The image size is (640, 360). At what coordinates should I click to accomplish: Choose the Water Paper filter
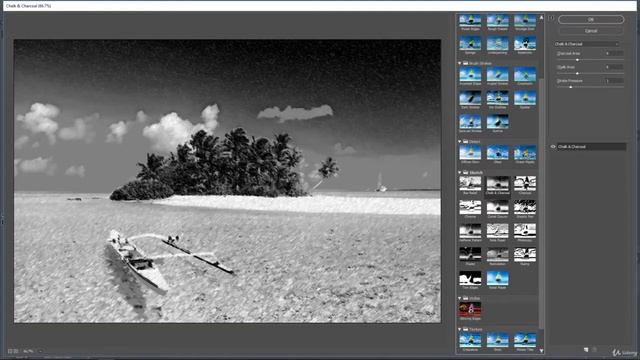click(x=498, y=278)
